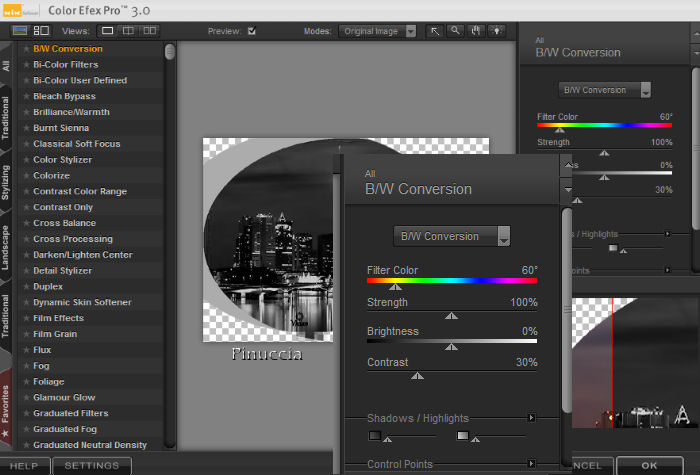Open the B/W Conversion method dropdown
700x475 pixels.
452,237
